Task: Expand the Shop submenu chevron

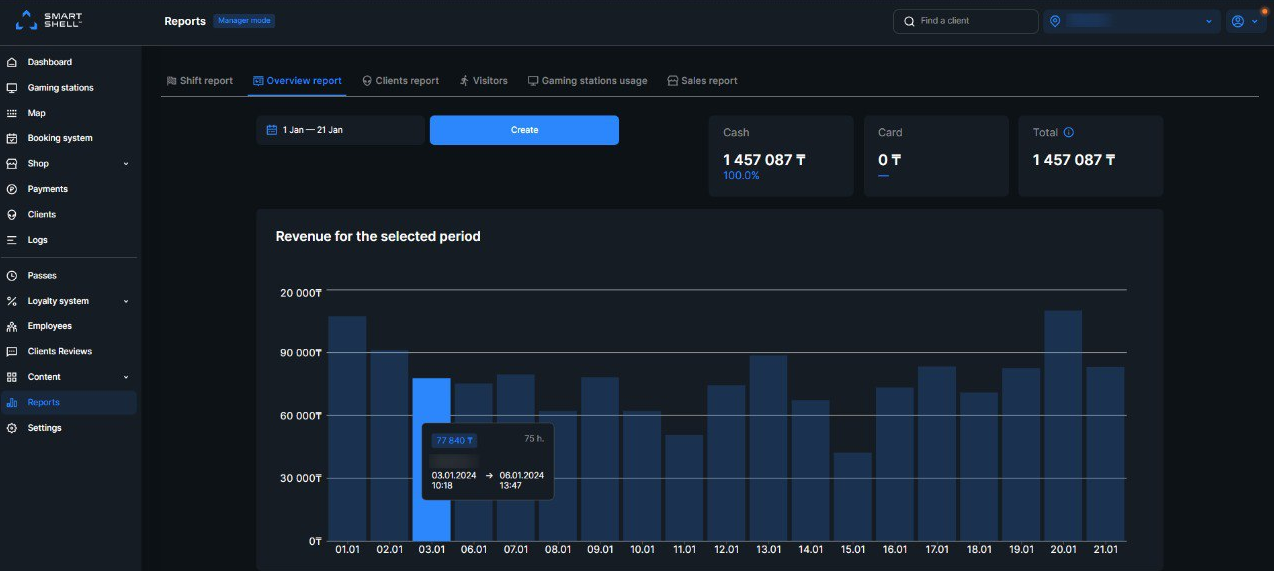Action: pos(126,164)
